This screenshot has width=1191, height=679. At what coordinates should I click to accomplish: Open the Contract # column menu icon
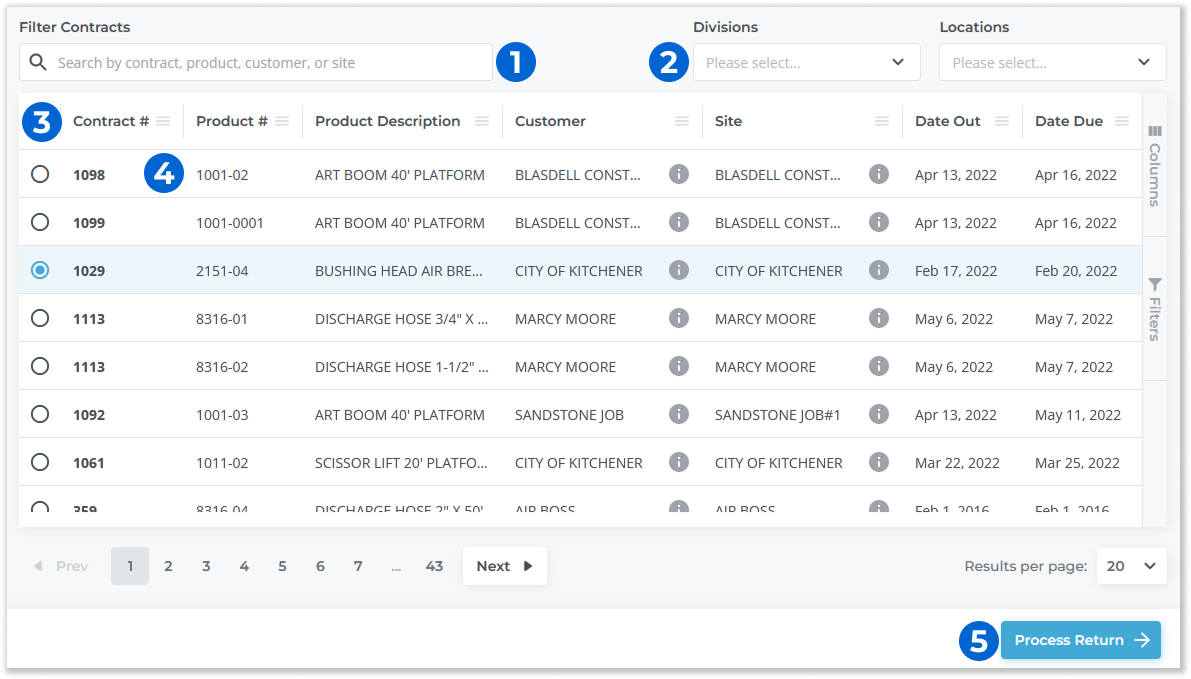pos(163,122)
